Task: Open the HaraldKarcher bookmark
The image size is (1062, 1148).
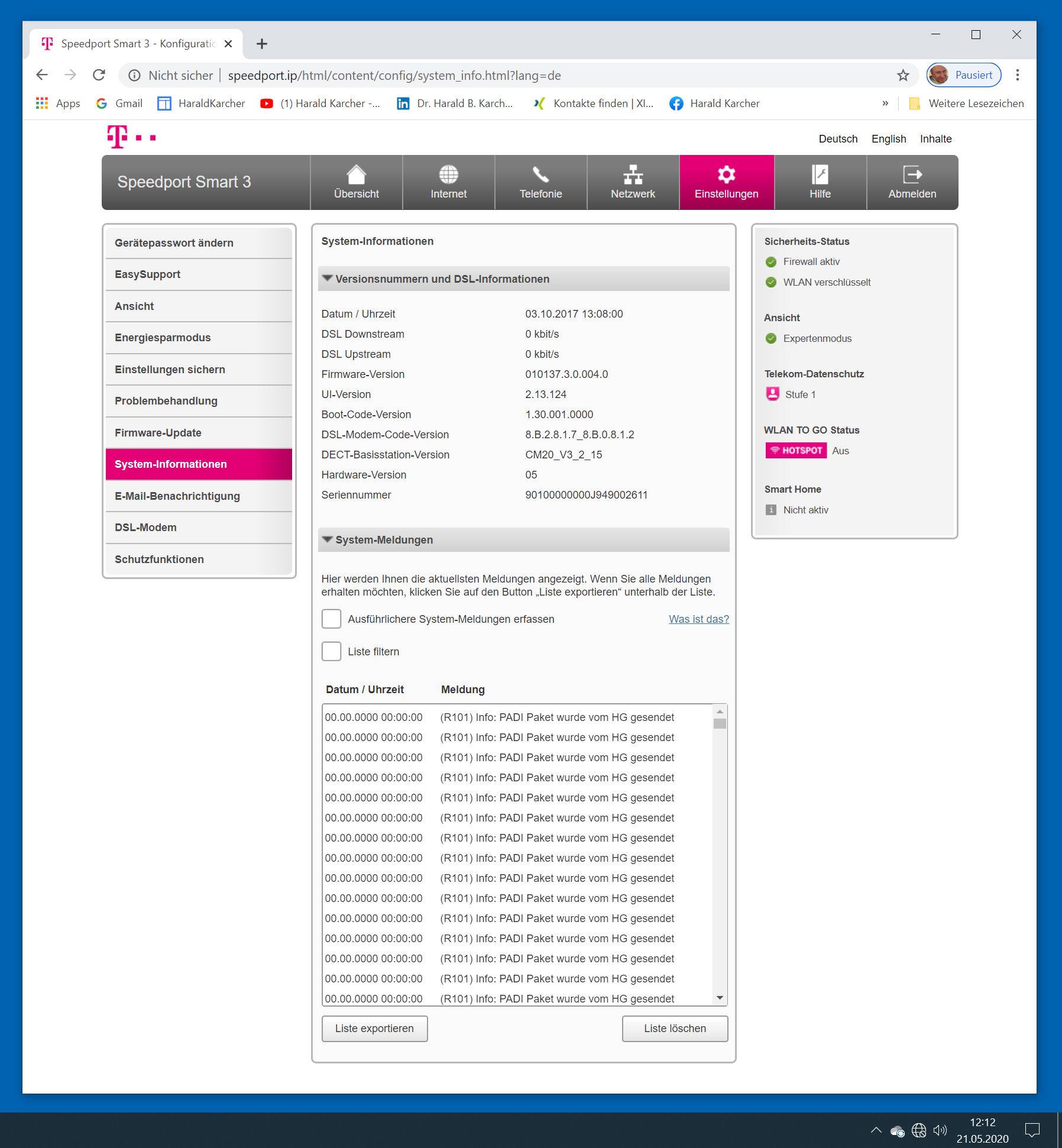Action: [x=201, y=104]
